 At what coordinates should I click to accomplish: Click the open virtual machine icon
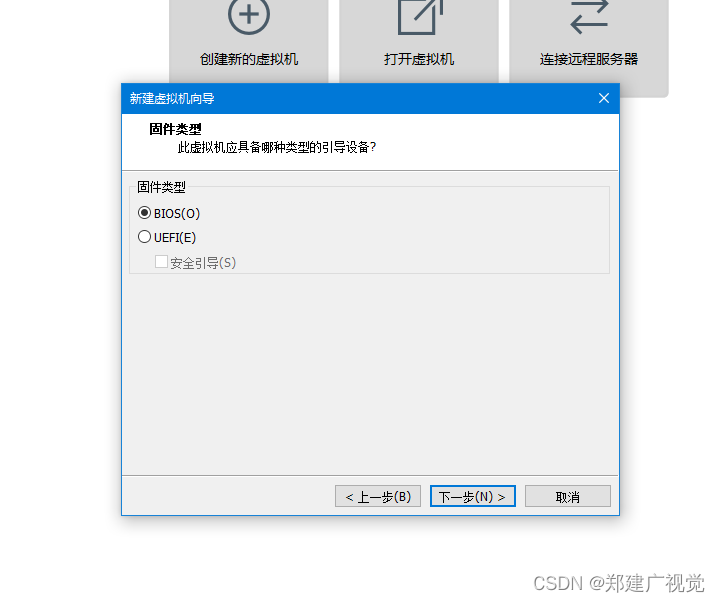(x=420, y=17)
